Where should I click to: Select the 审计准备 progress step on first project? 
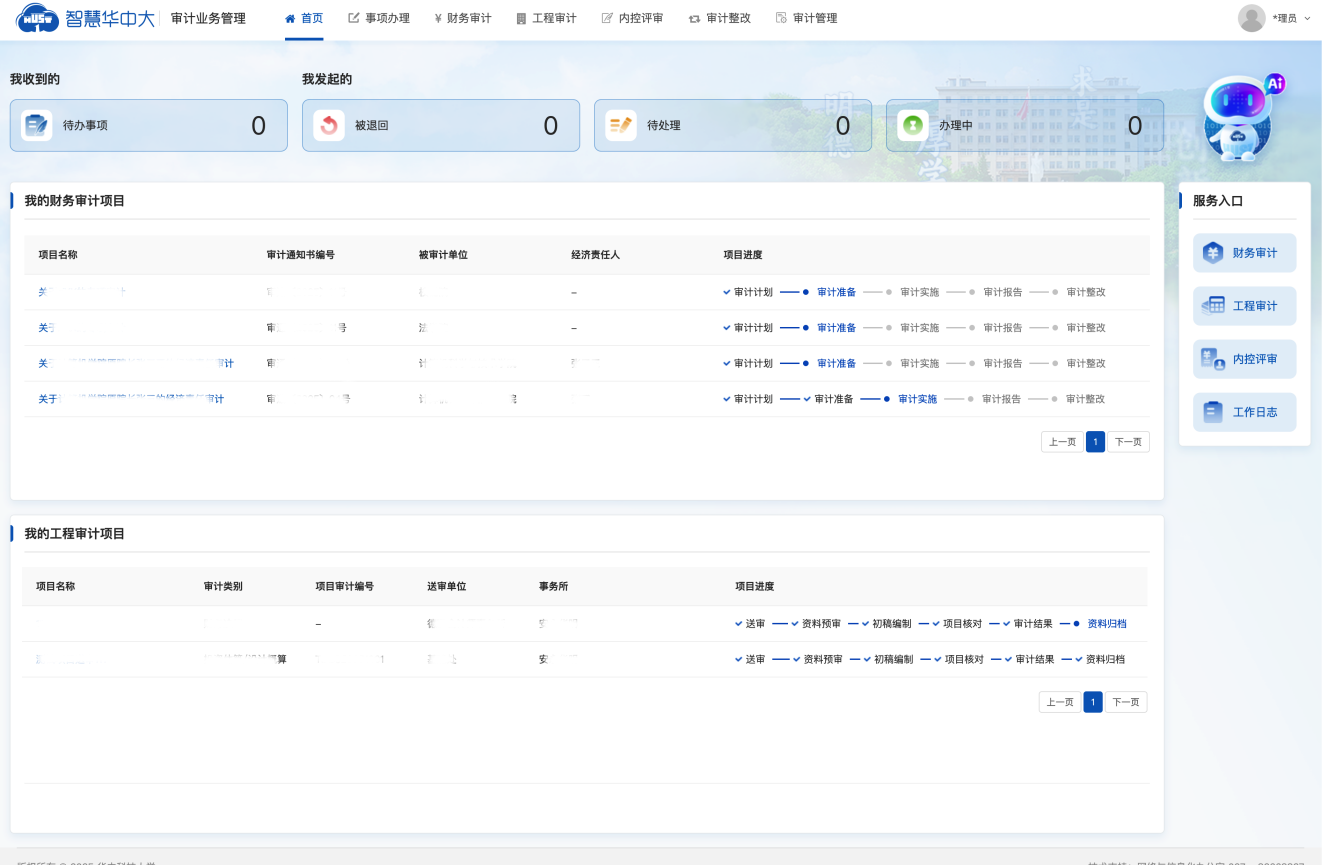[x=836, y=291]
